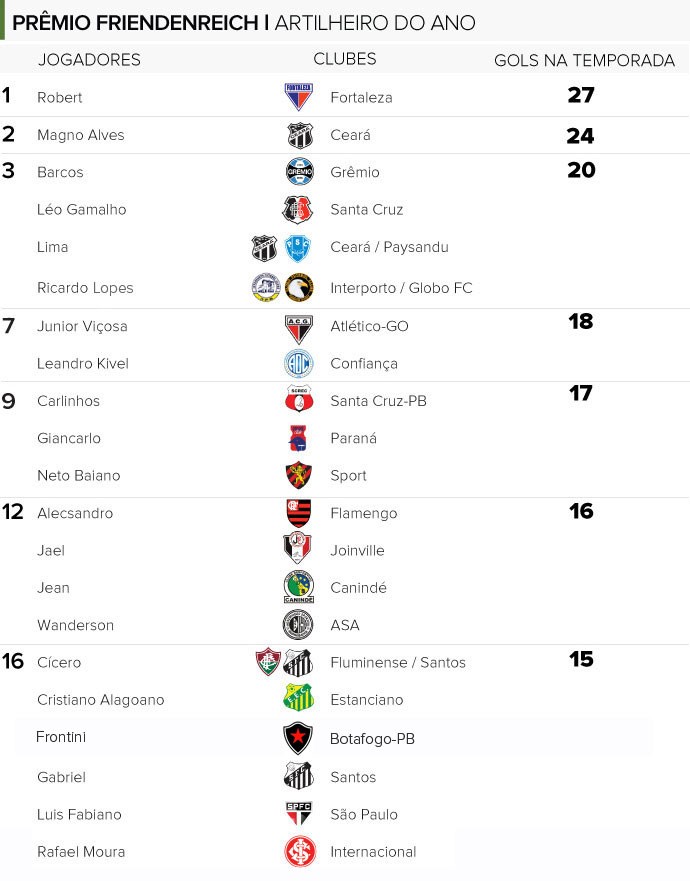
Task: Select the player name Robert
Action: (60, 97)
